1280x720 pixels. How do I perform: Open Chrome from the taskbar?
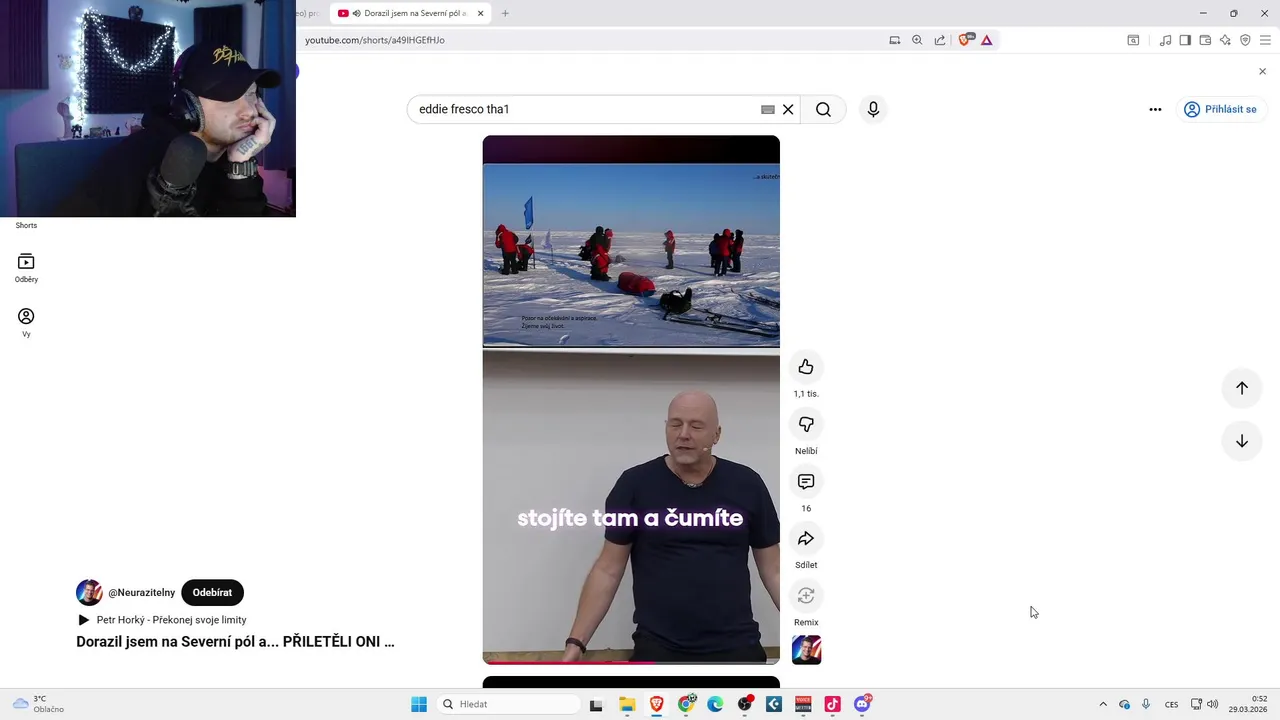[686, 704]
